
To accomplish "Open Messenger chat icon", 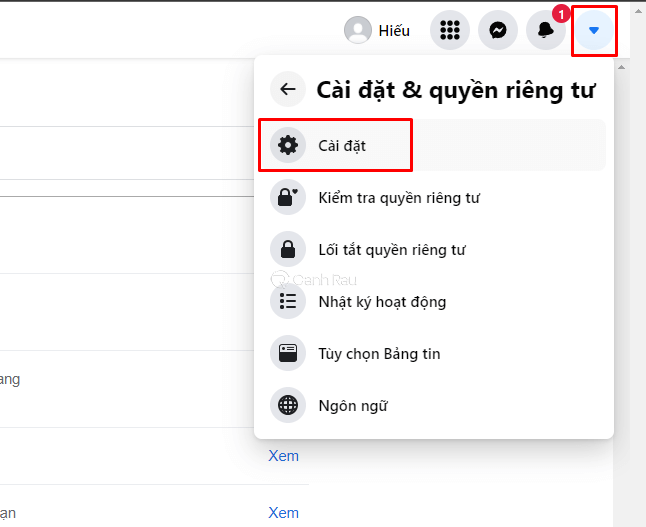I will pos(498,30).
